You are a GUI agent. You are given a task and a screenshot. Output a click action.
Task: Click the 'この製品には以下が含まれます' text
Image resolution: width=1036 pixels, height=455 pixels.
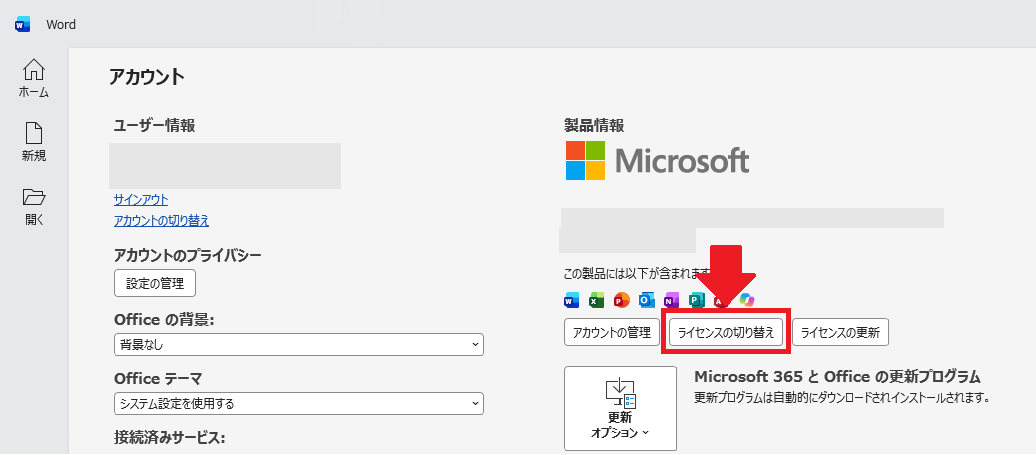click(x=637, y=273)
